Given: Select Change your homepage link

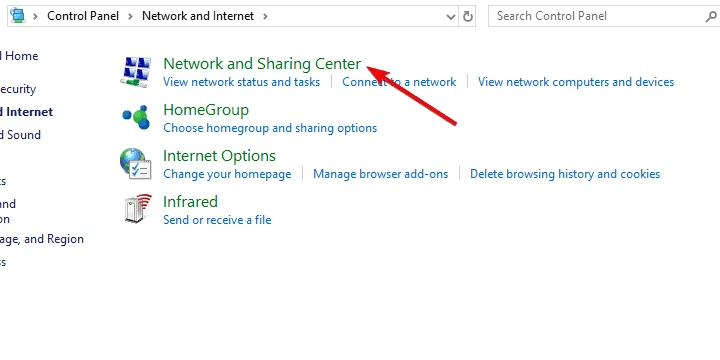Looking at the screenshot, I should click(x=227, y=174).
